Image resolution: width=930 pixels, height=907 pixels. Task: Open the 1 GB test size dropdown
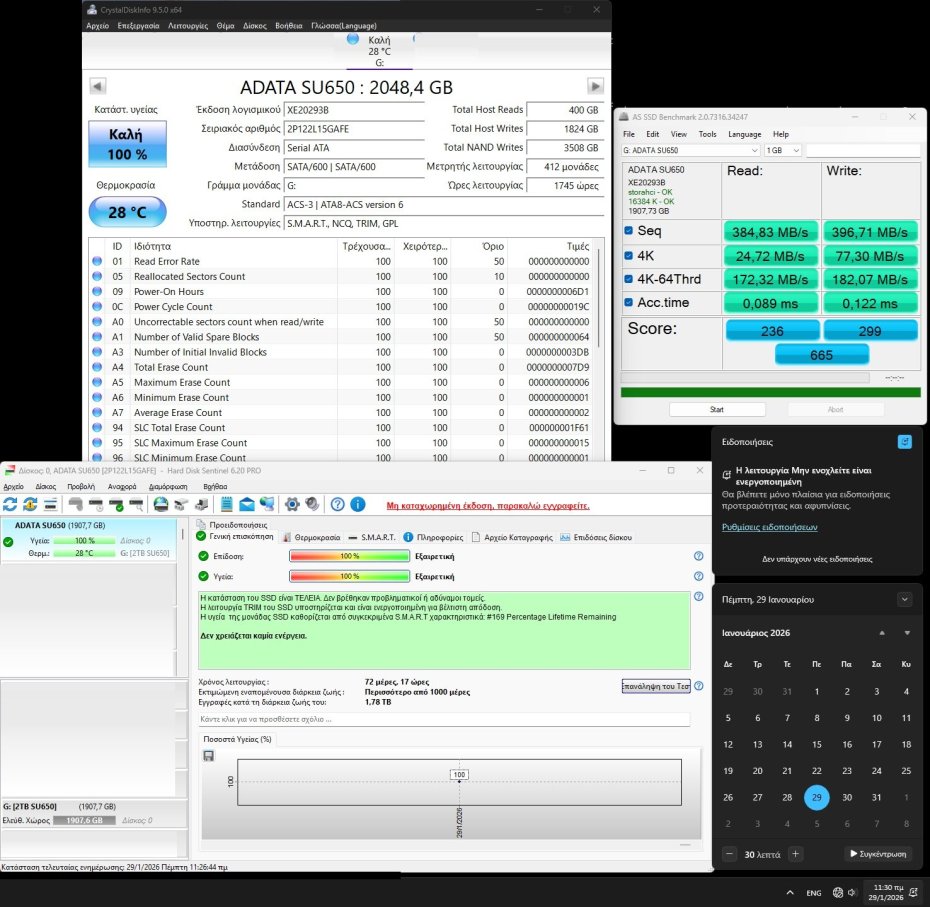781,150
